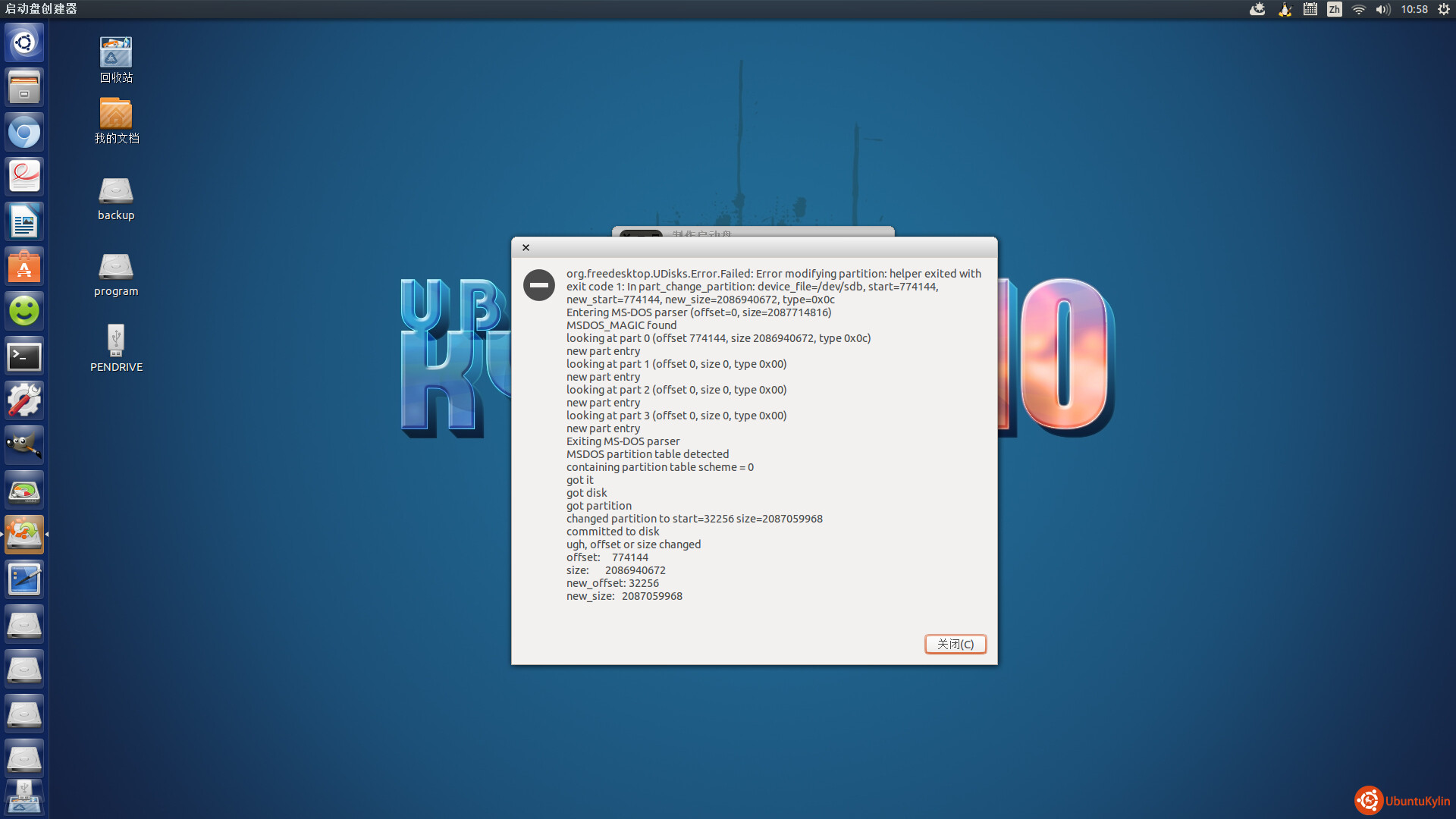
Task: Open Ubuntu Software Center orange bag icon
Action: click(24, 267)
